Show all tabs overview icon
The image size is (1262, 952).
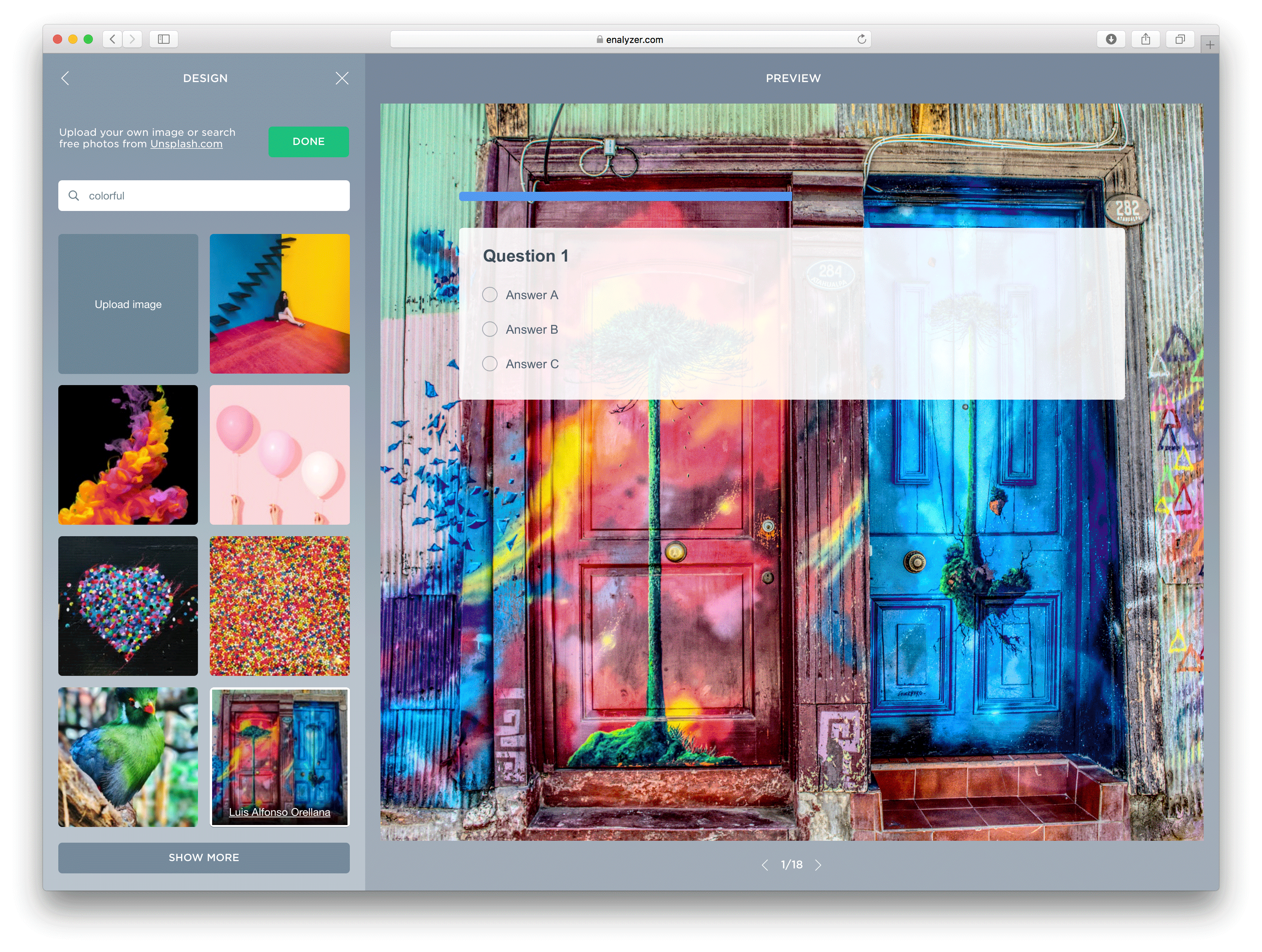coord(1180,40)
